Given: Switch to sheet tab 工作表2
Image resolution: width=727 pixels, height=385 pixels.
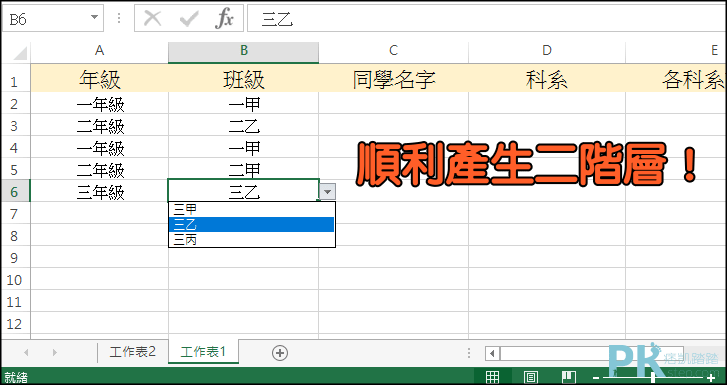Looking at the screenshot, I should tap(133, 352).
